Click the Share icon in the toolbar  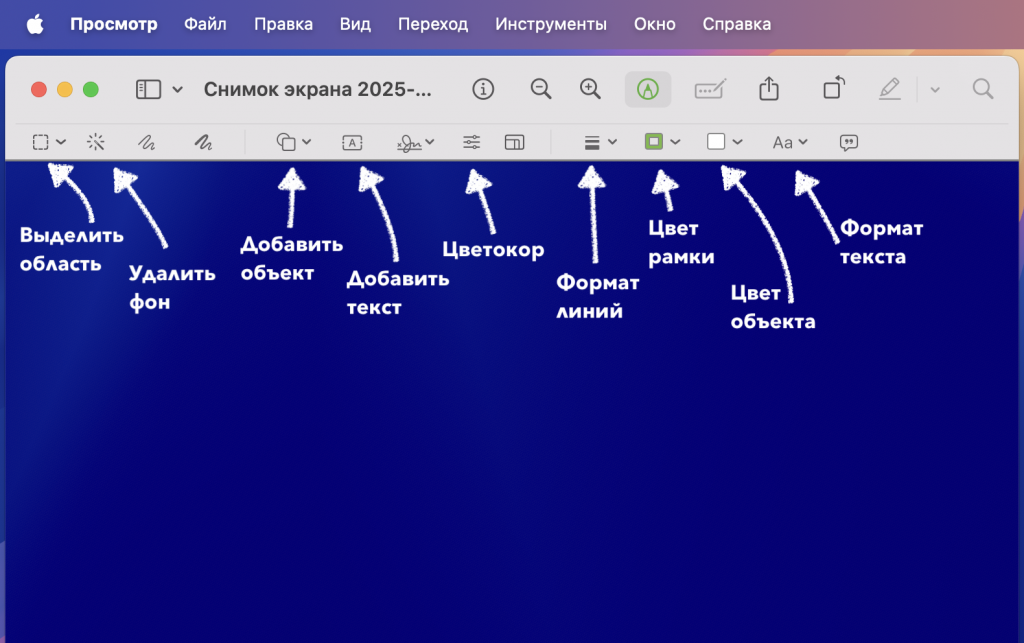click(x=768, y=89)
